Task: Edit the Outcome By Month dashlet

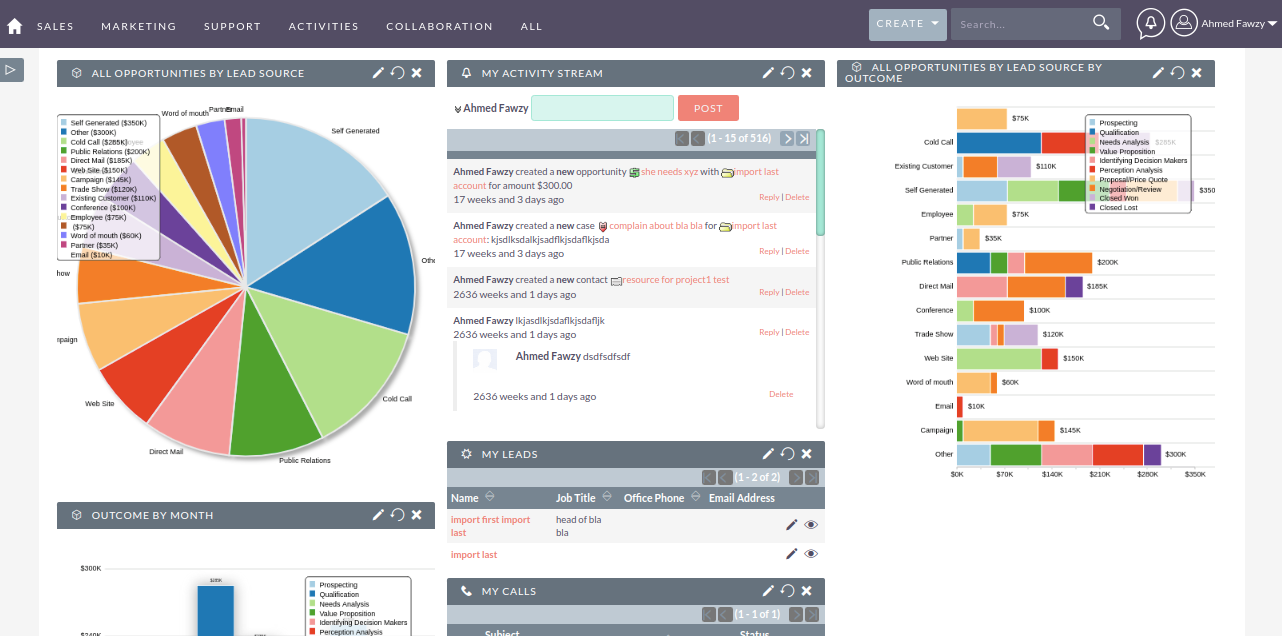Action: 378,515
